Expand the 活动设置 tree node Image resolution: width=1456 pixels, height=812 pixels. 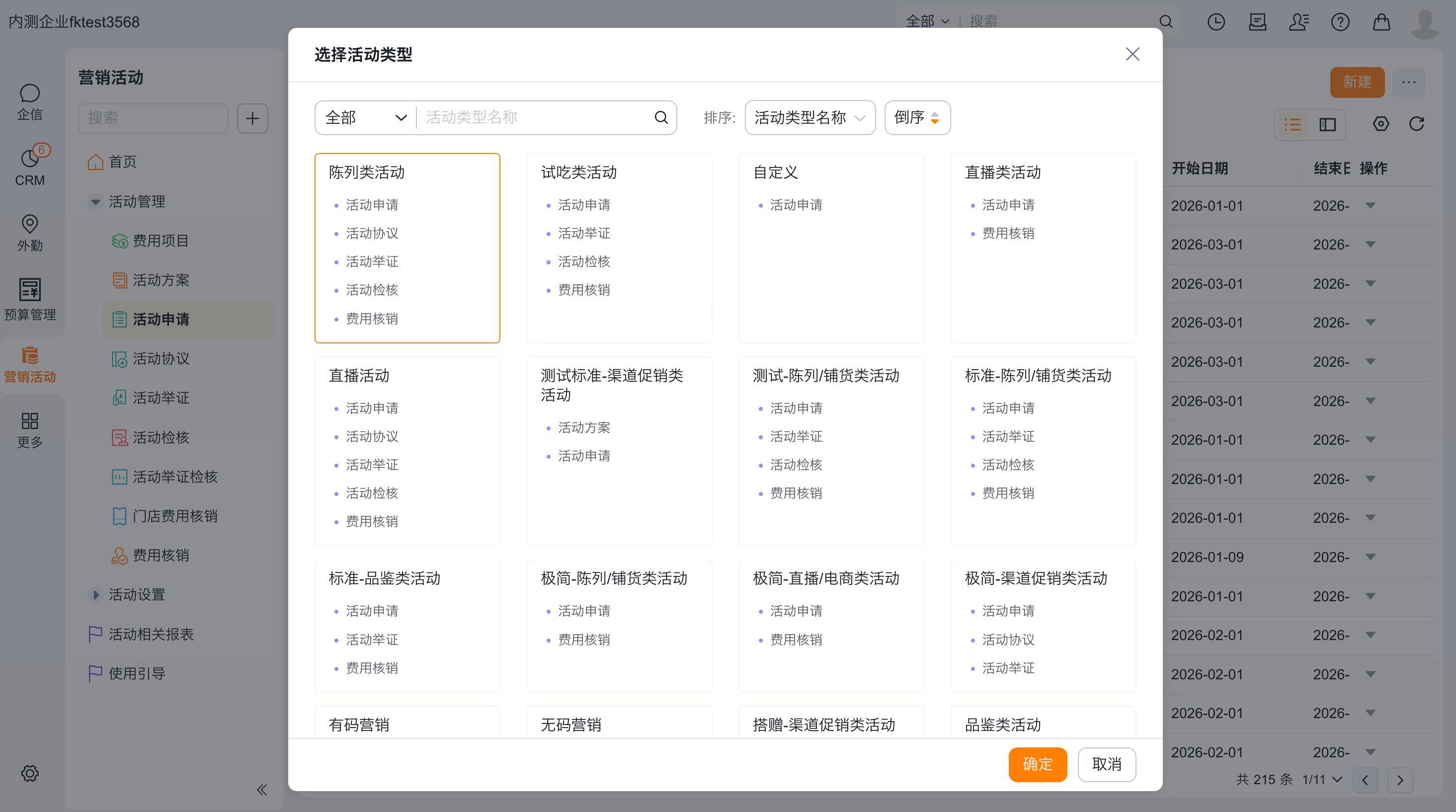95,594
